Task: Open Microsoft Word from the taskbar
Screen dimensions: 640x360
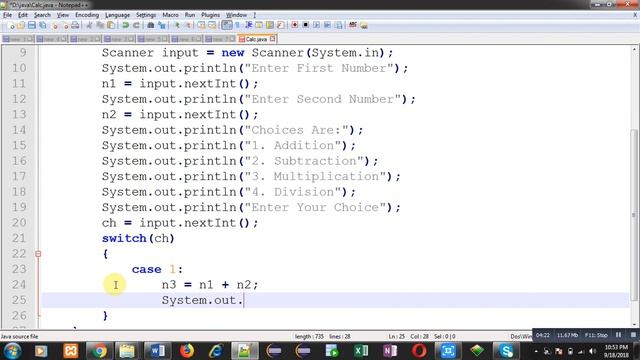Action: pos(157,351)
